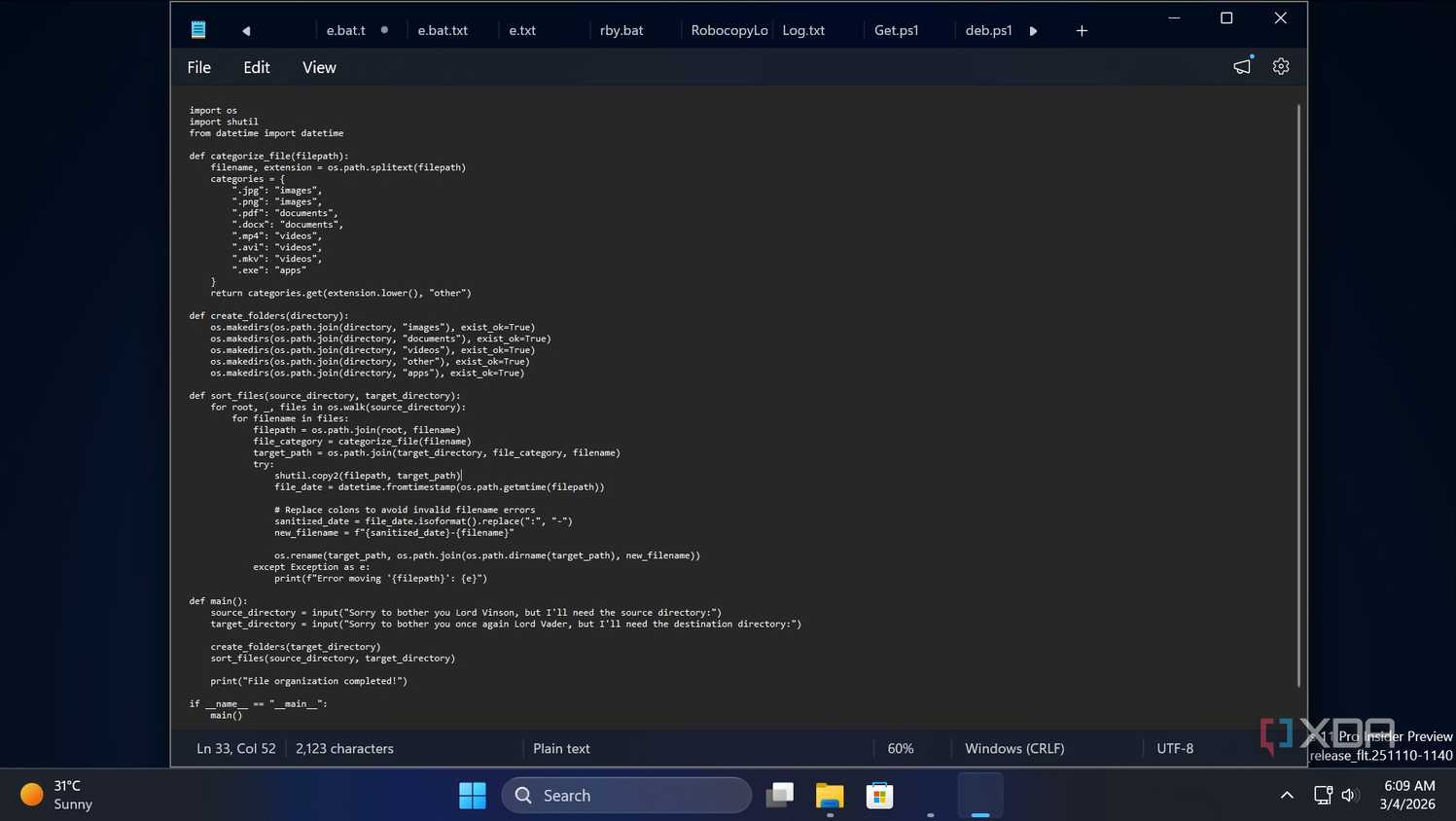Open the Windows Start menu
The height and width of the screenshot is (821, 1456).
coord(473,796)
